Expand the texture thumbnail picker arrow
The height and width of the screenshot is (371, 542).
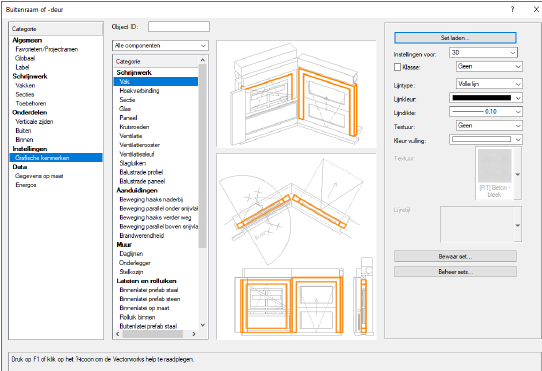(x=517, y=174)
